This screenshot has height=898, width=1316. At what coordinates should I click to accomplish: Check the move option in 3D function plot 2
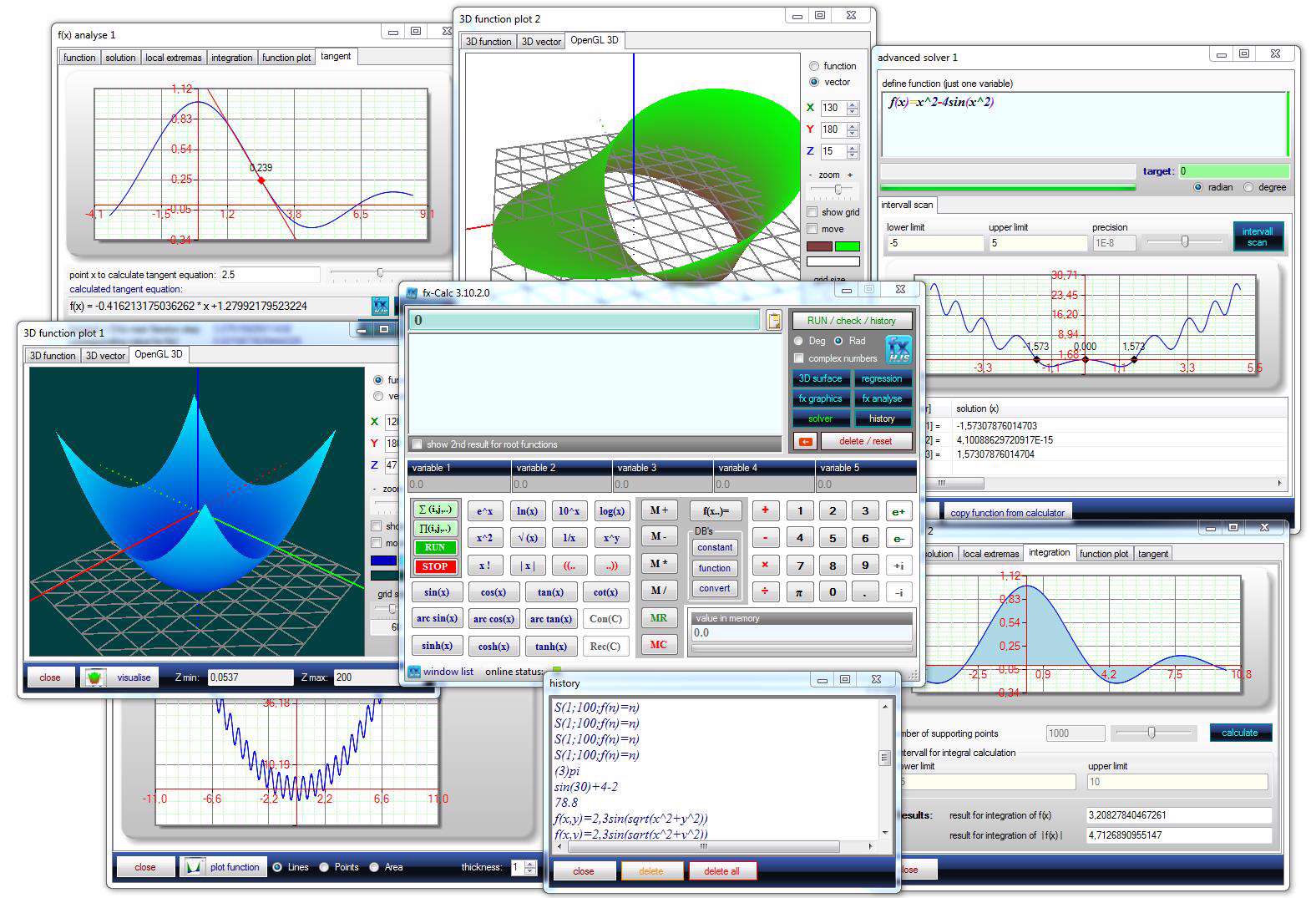click(x=812, y=229)
